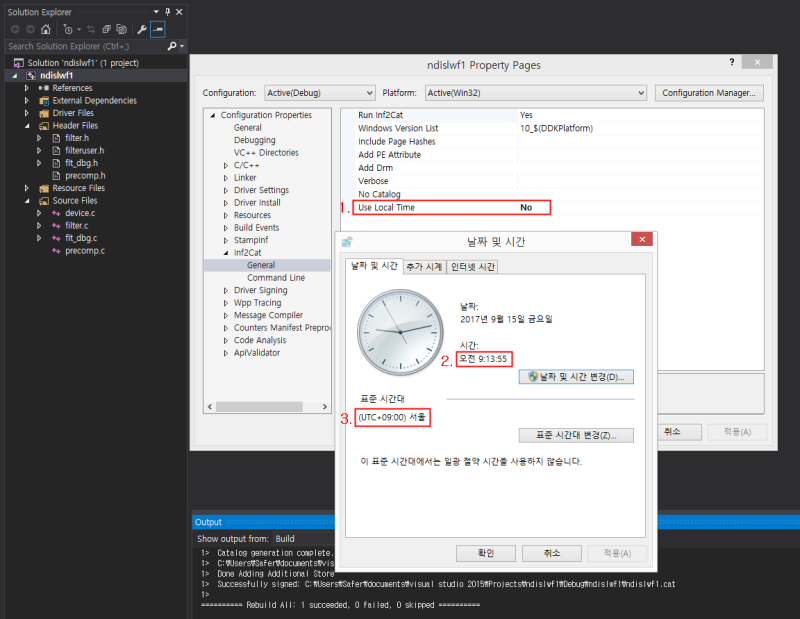Viewport: 800px width, 619px height.
Task: Switch to 인터넷 시간 tab
Action: 472,267
